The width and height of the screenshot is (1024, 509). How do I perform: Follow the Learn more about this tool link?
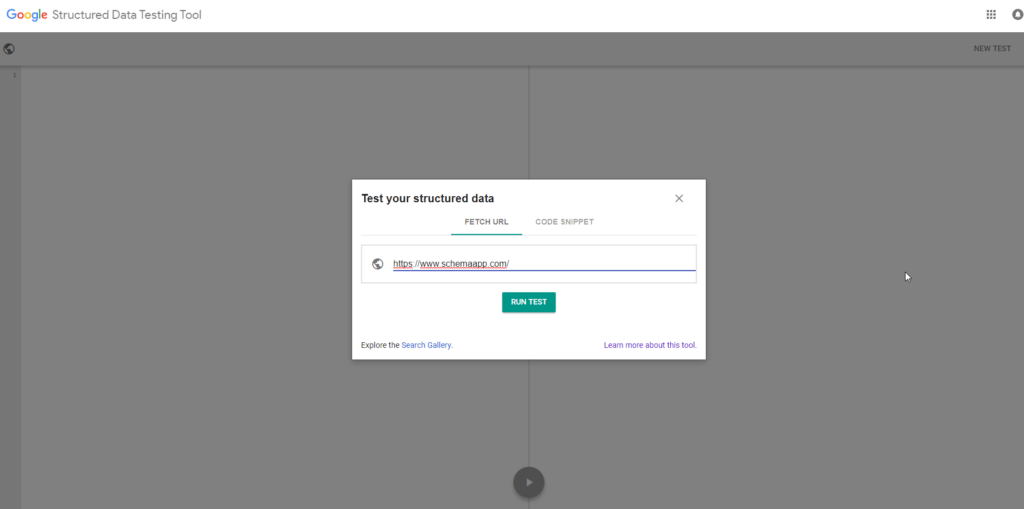[649, 345]
